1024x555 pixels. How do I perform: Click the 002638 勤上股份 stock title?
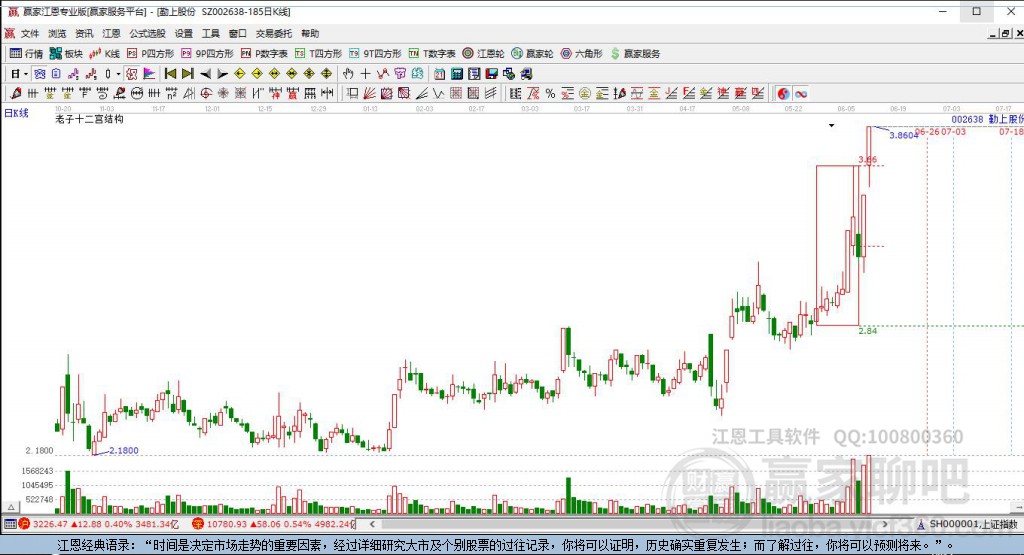point(987,119)
